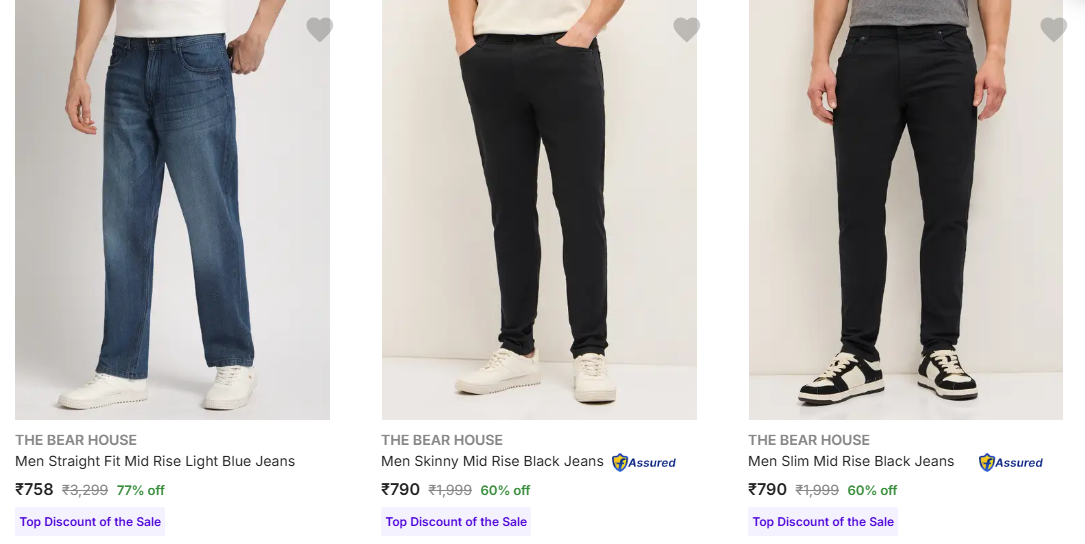
Task: Click Assured badge beside Skinny Black Jeans
Action: click(x=644, y=462)
